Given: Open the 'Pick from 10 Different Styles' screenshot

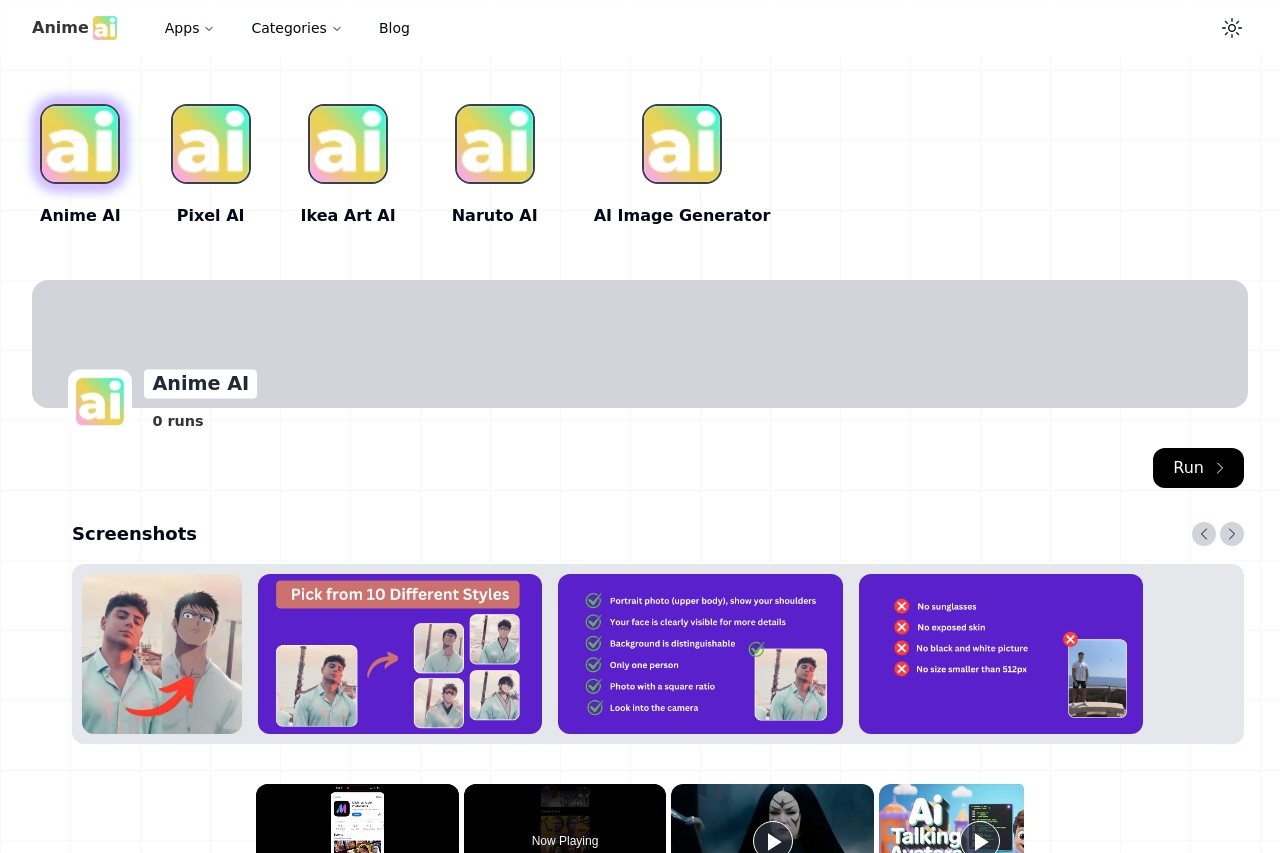Looking at the screenshot, I should click(400, 654).
